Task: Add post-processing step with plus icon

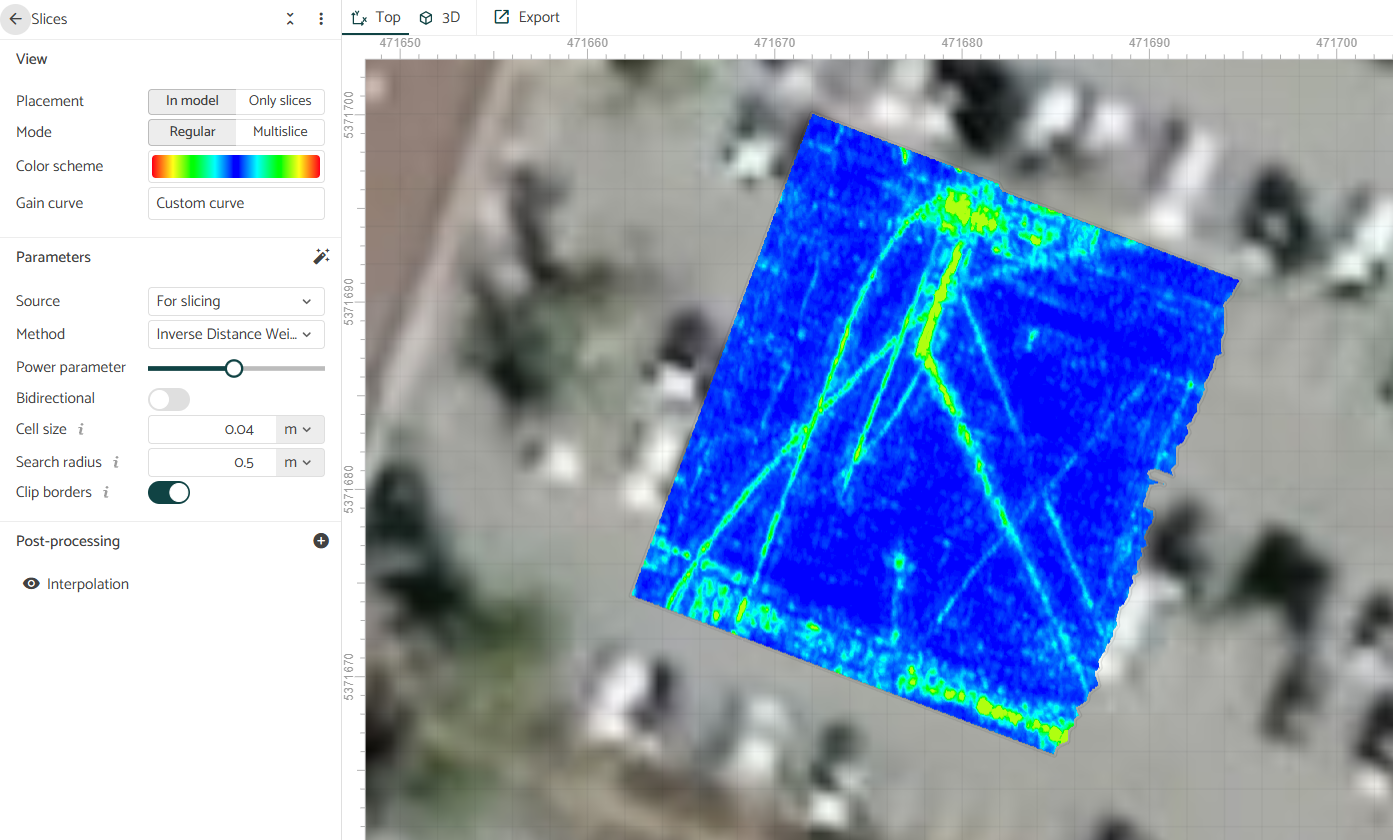Action: pyautogui.click(x=321, y=541)
